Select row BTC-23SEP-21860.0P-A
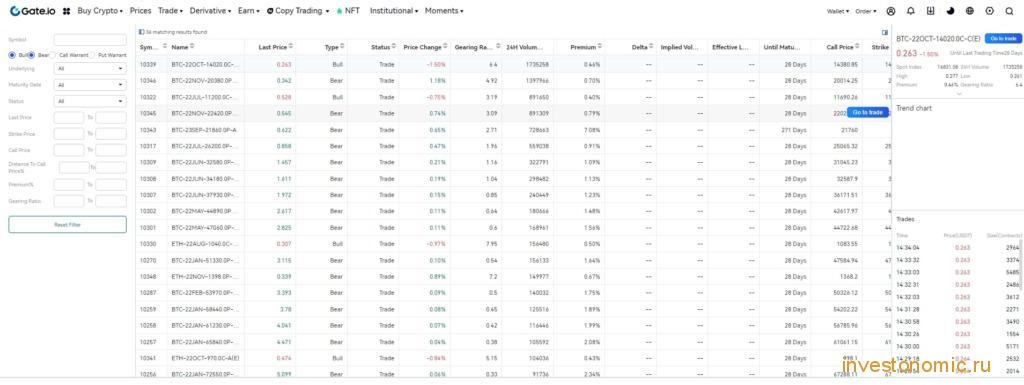This screenshot has width=1024, height=385. [513, 130]
